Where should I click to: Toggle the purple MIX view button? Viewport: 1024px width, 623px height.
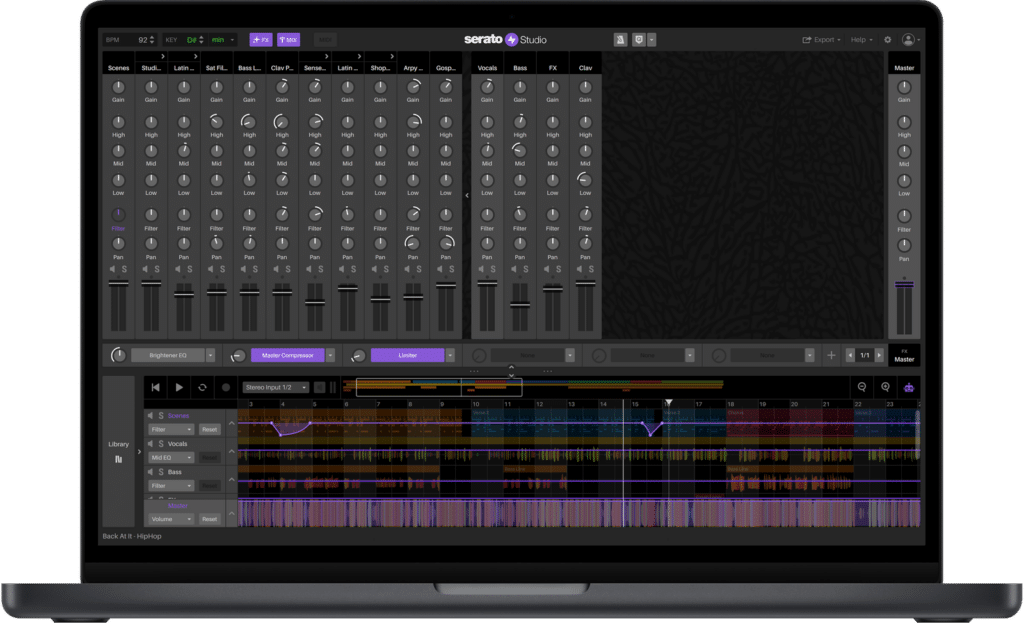pos(288,40)
